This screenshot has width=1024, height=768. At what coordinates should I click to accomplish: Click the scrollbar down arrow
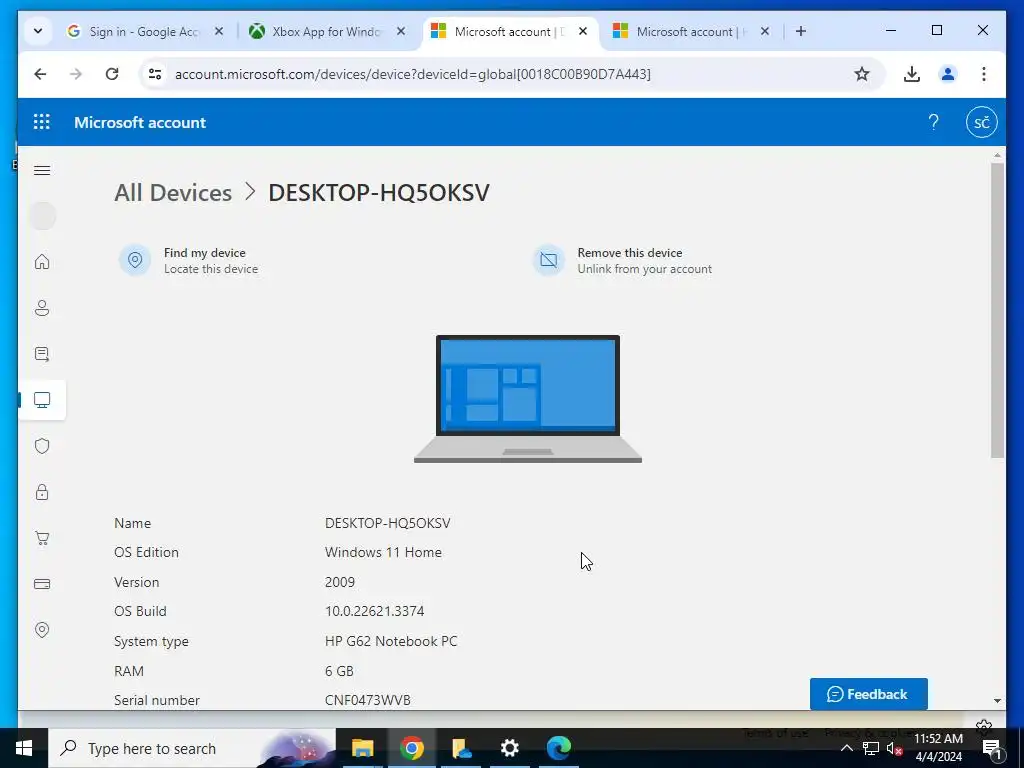pos(997,701)
